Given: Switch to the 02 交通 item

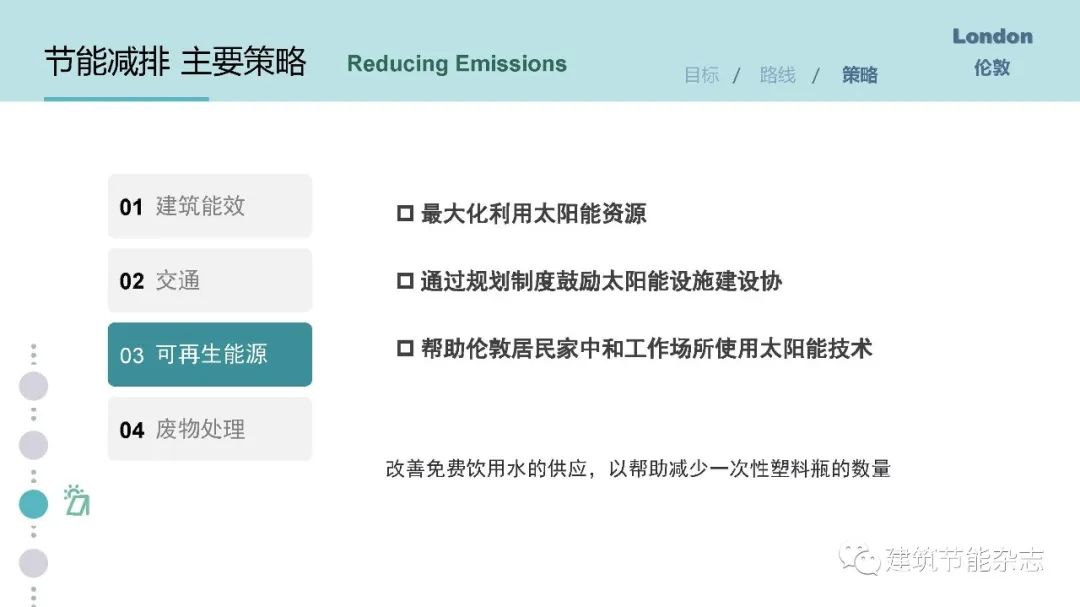Looking at the screenshot, I should 210,281.
